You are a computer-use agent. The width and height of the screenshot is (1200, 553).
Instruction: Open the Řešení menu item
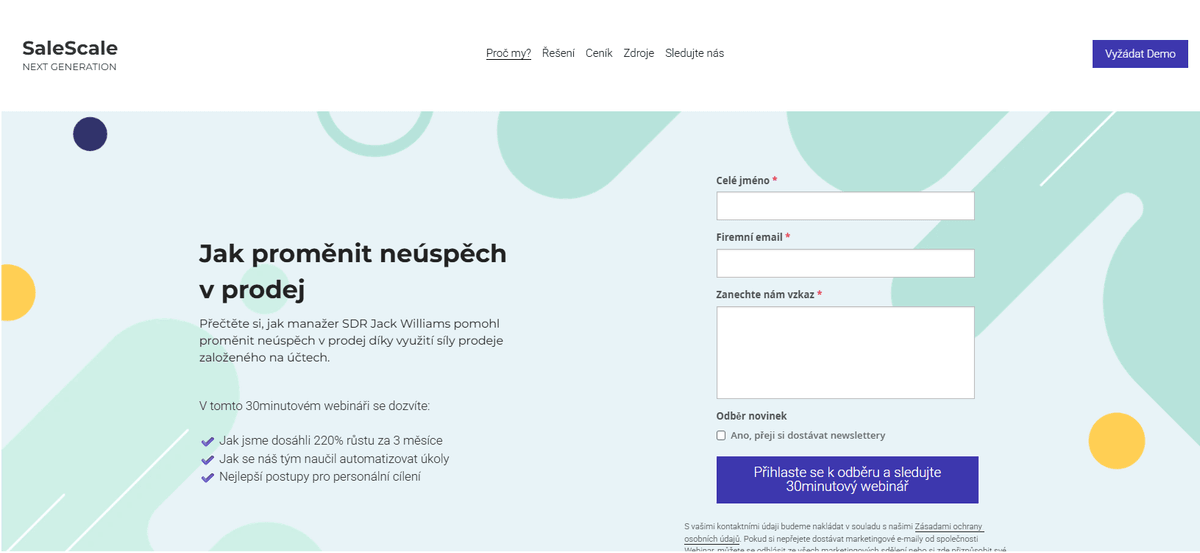(x=558, y=53)
